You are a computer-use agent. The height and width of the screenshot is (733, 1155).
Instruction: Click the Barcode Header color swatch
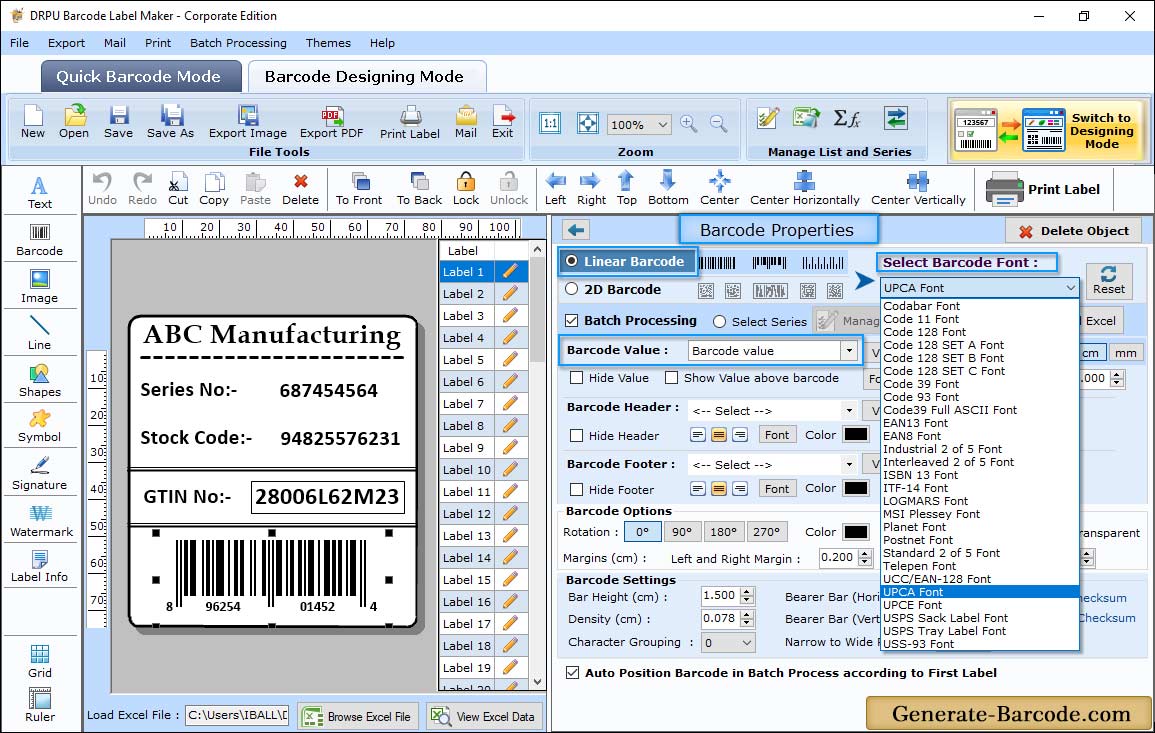point(855,435)
